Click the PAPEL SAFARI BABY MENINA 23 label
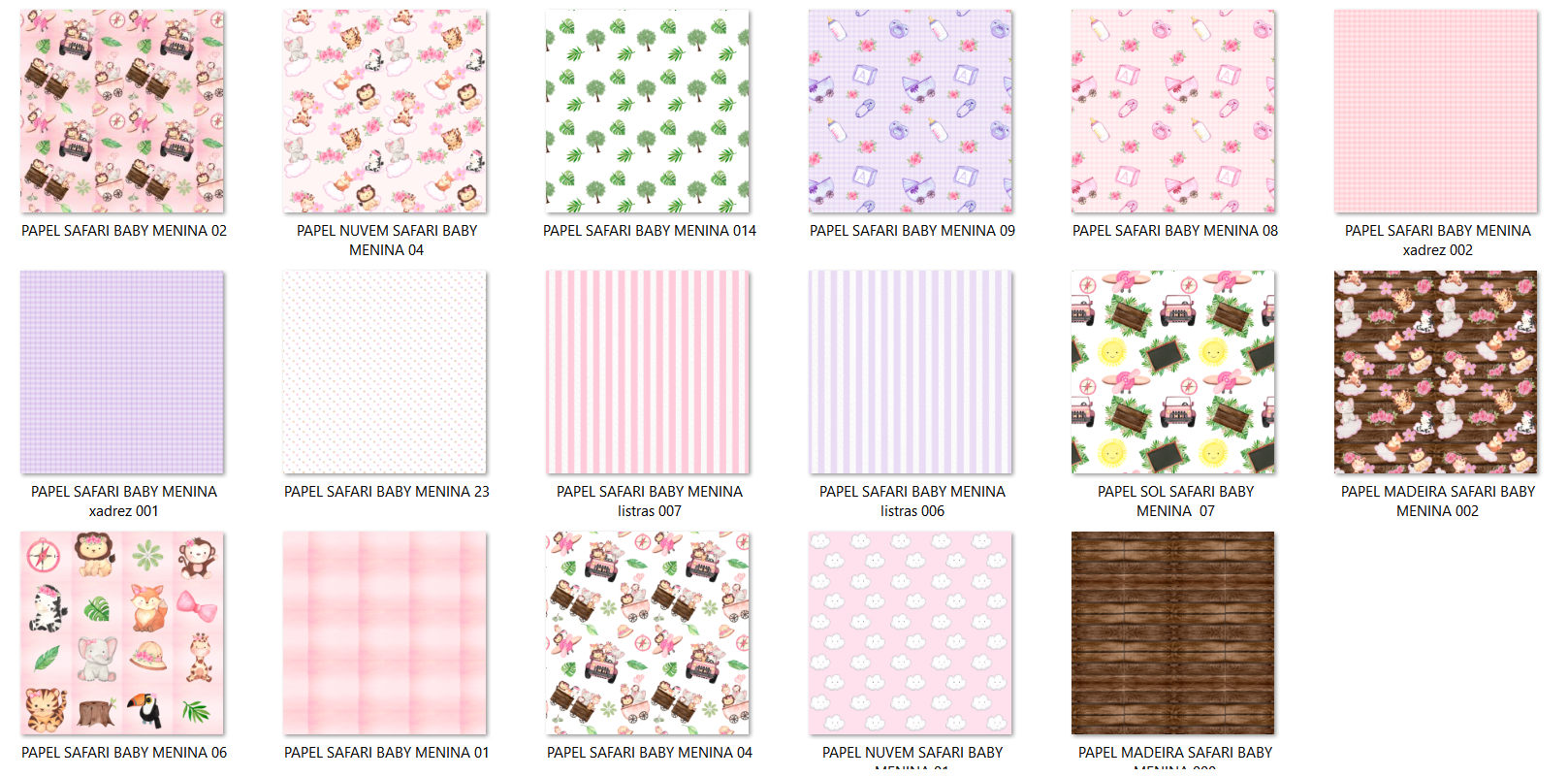1568x777 pixels. tap(387, 492)
